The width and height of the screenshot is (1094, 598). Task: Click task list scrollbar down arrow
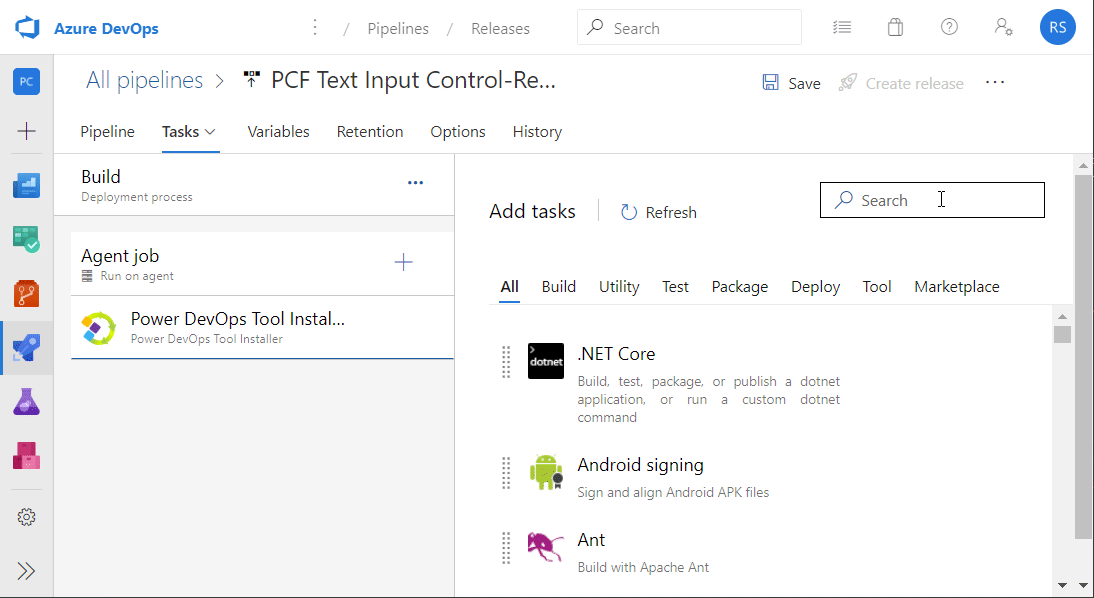[1062, 585]
